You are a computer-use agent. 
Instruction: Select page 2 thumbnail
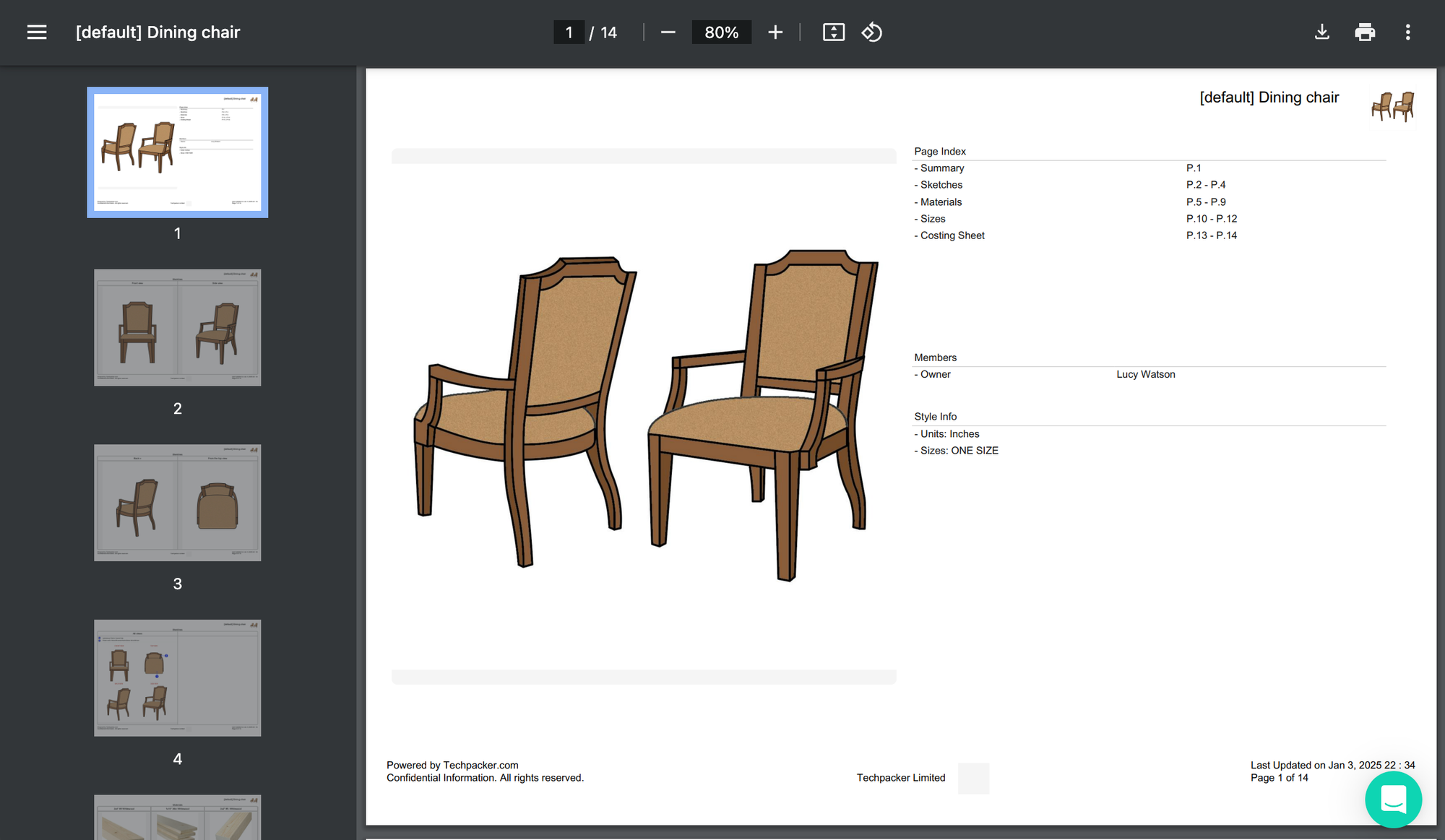click(178, 327)
